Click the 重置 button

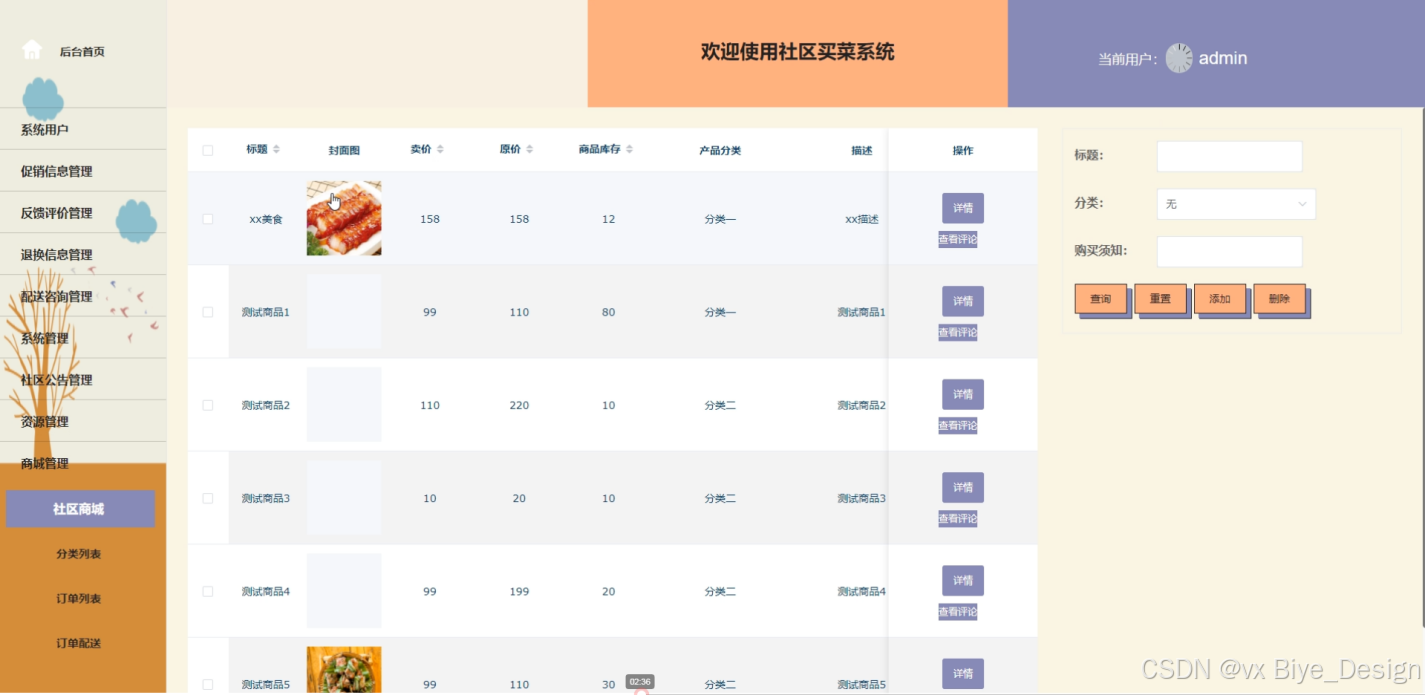coord(1160,299)
